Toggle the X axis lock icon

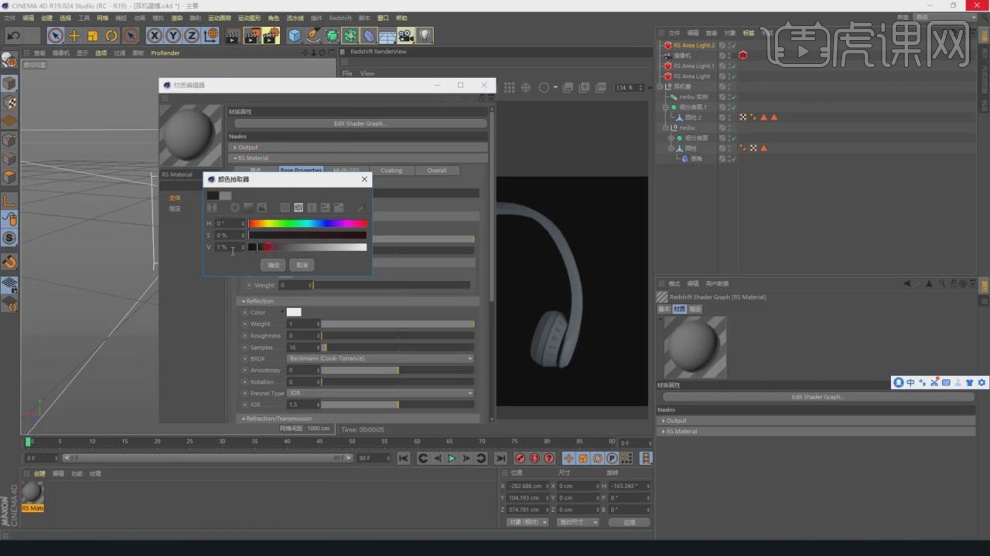point(155,36)
